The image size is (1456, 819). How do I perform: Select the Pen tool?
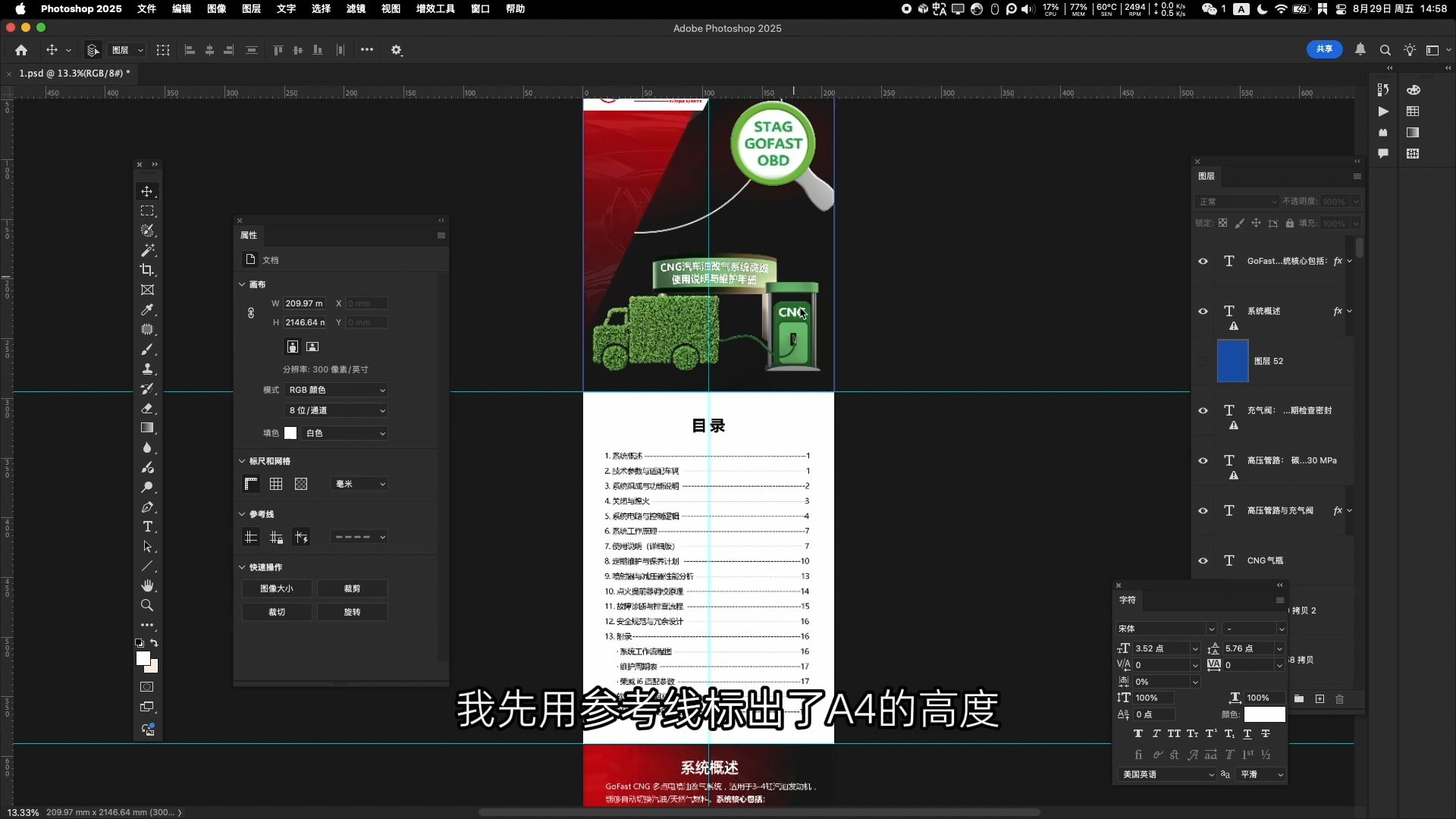pyautogui.click(x=147, y=507)
